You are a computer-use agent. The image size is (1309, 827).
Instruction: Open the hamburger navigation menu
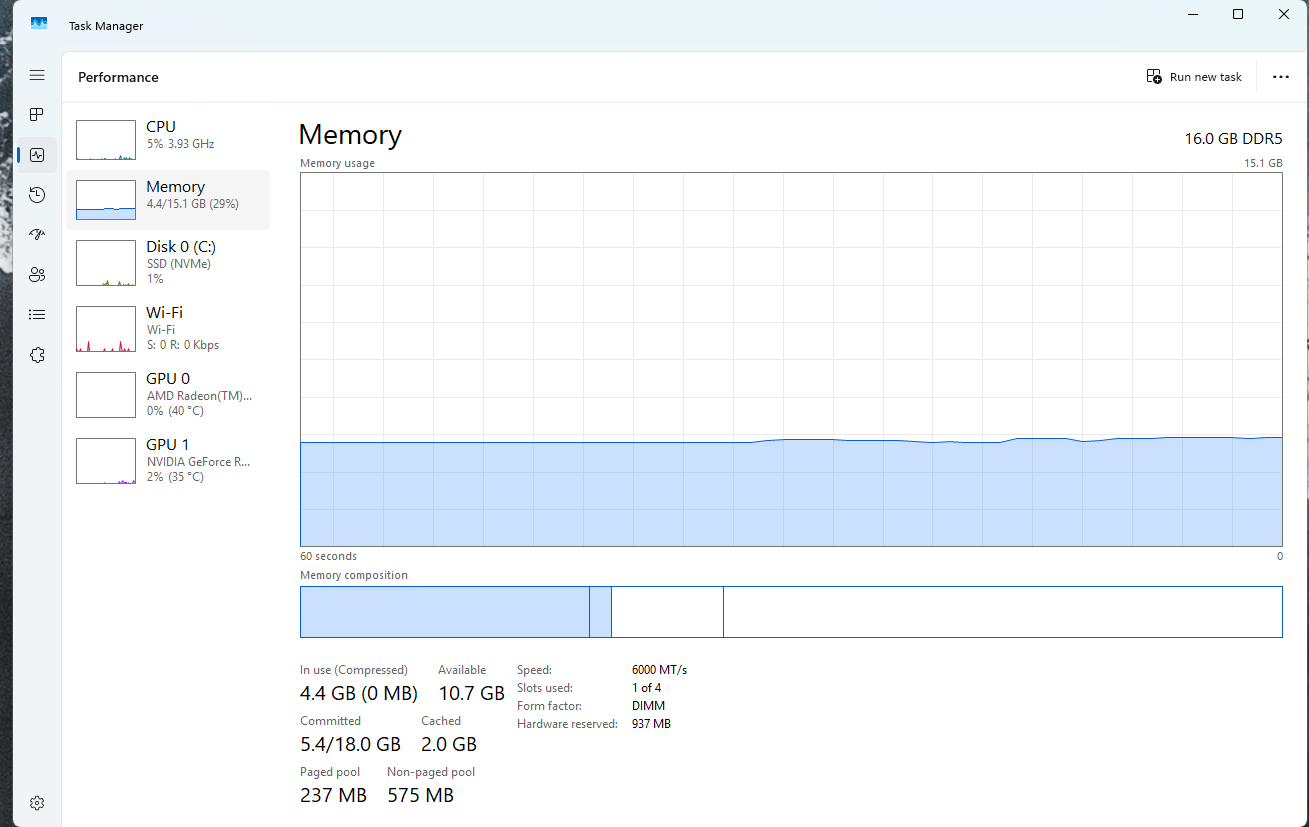click(37, 75)
